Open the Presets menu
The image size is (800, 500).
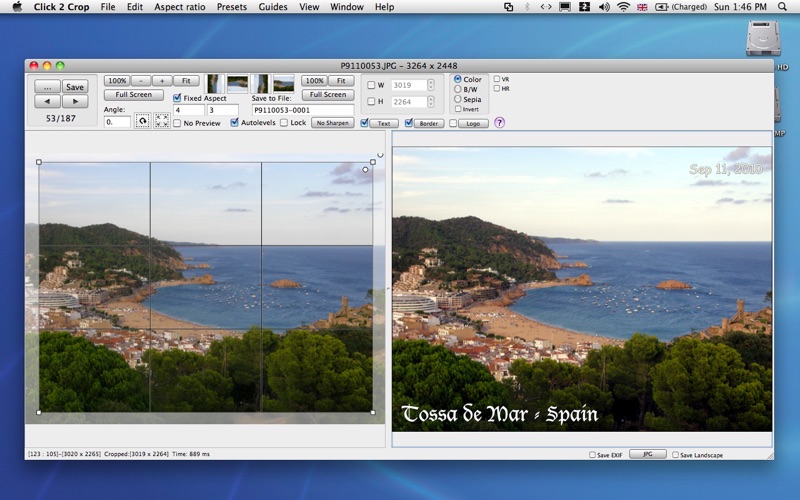[x=232, y=7]
